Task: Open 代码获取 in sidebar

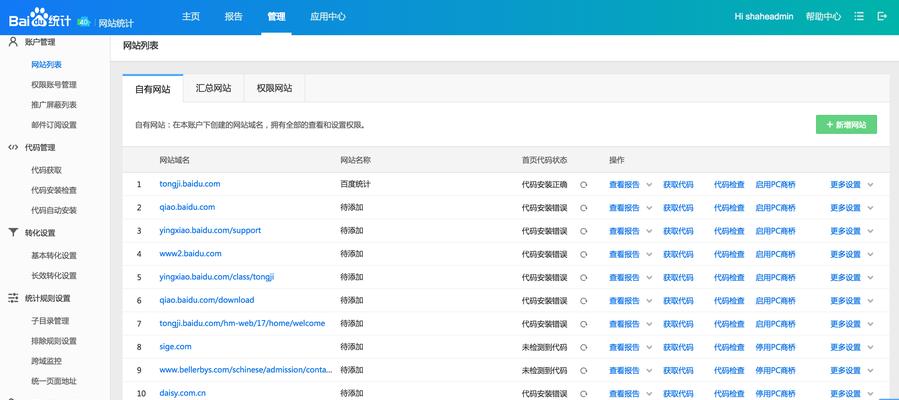Action: 46,170
